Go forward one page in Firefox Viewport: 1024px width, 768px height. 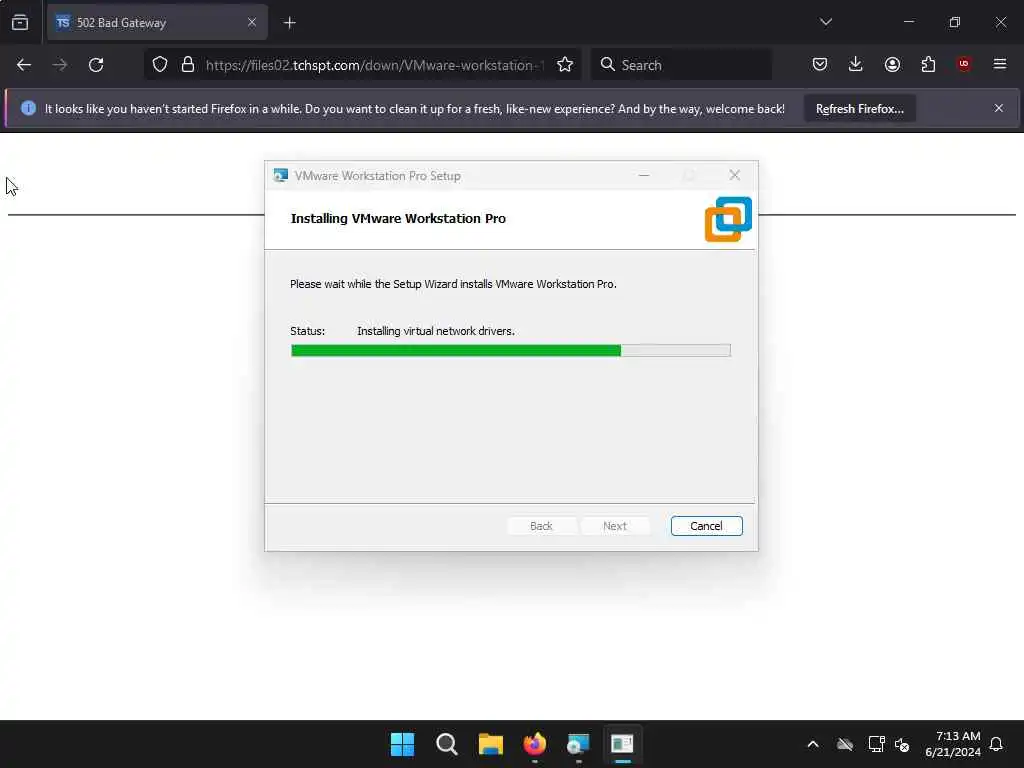(59, 65)
